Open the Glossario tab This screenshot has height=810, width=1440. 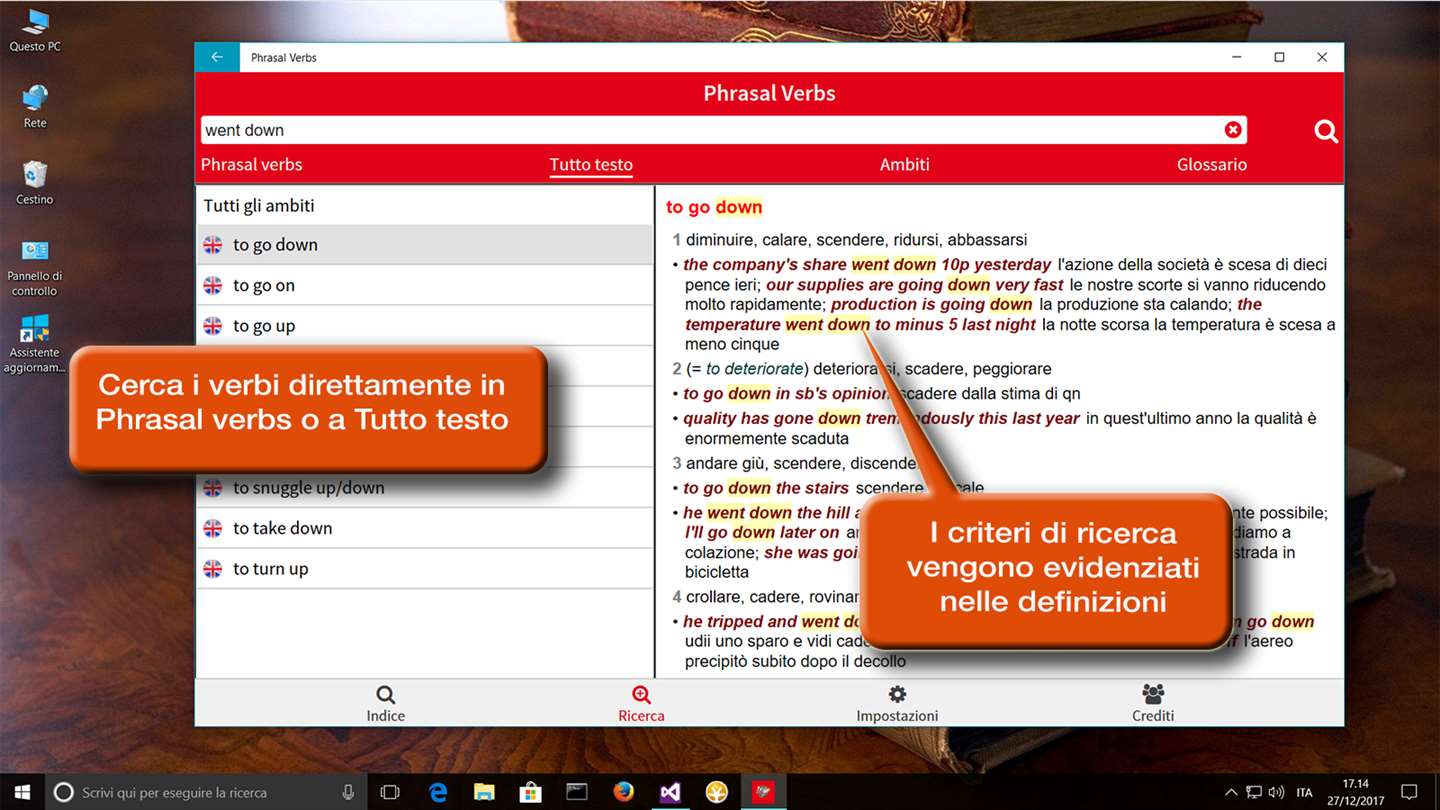point(1212,165)
